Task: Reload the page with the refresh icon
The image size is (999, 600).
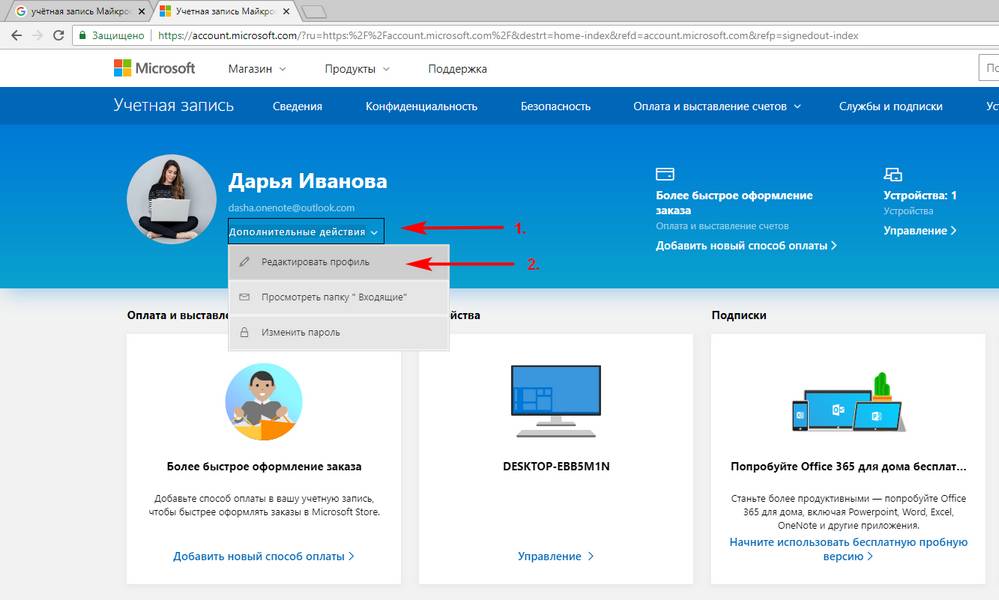Action: click(x=59, y=36)
